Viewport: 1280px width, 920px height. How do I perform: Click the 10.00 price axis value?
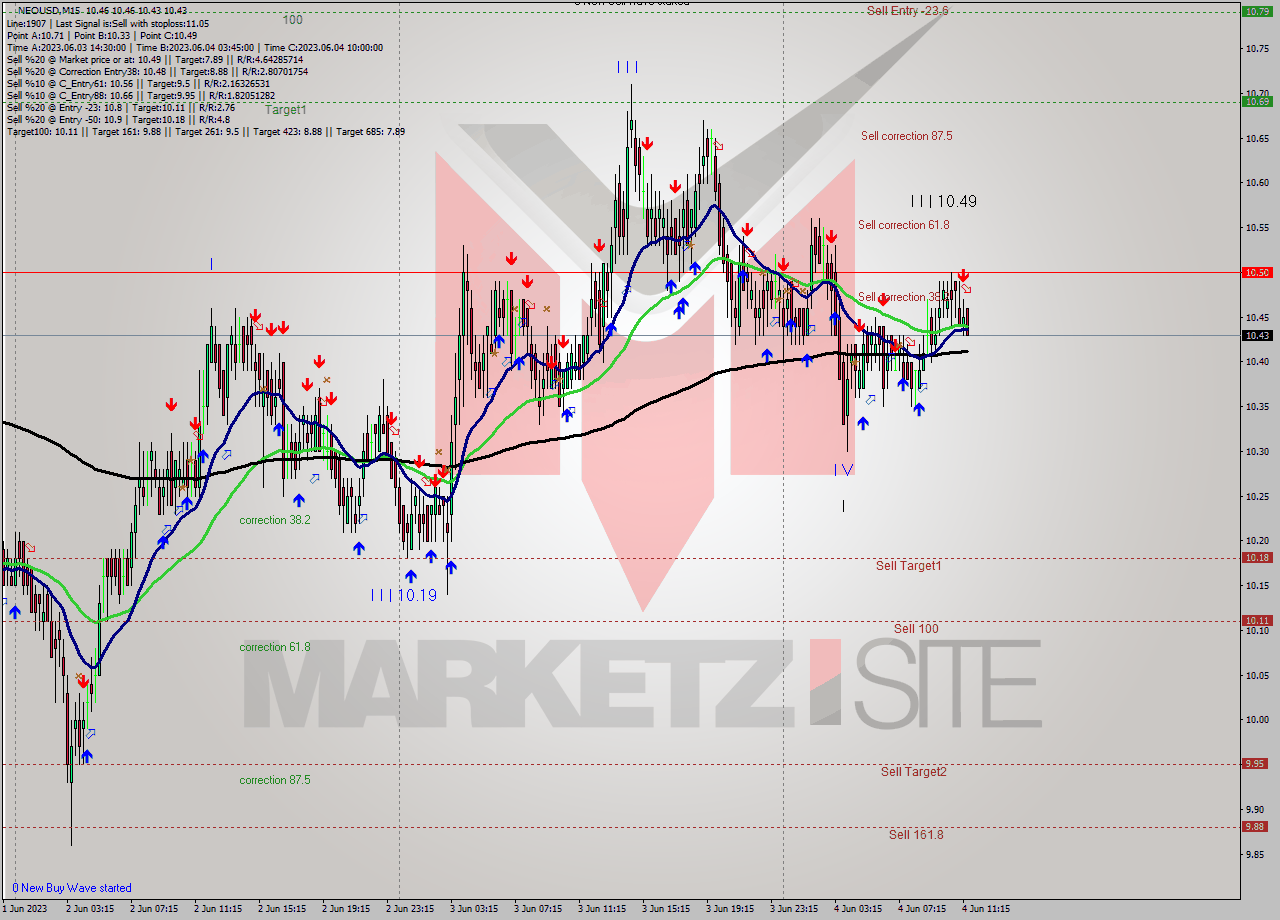(1257, 720)
